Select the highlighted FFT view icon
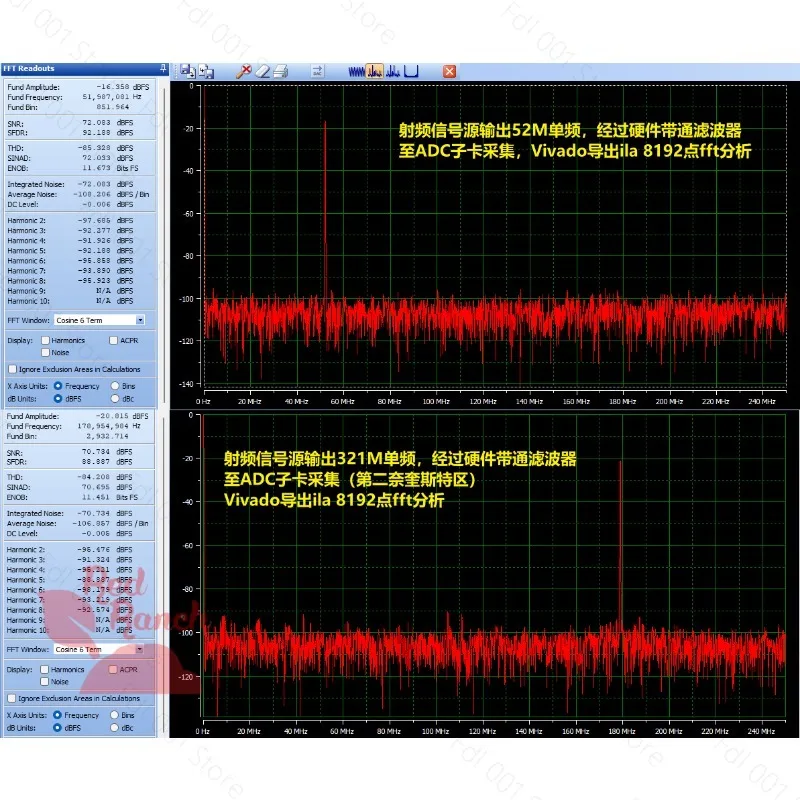The width and height of the screenshot is (800, 800). point(374,71)
